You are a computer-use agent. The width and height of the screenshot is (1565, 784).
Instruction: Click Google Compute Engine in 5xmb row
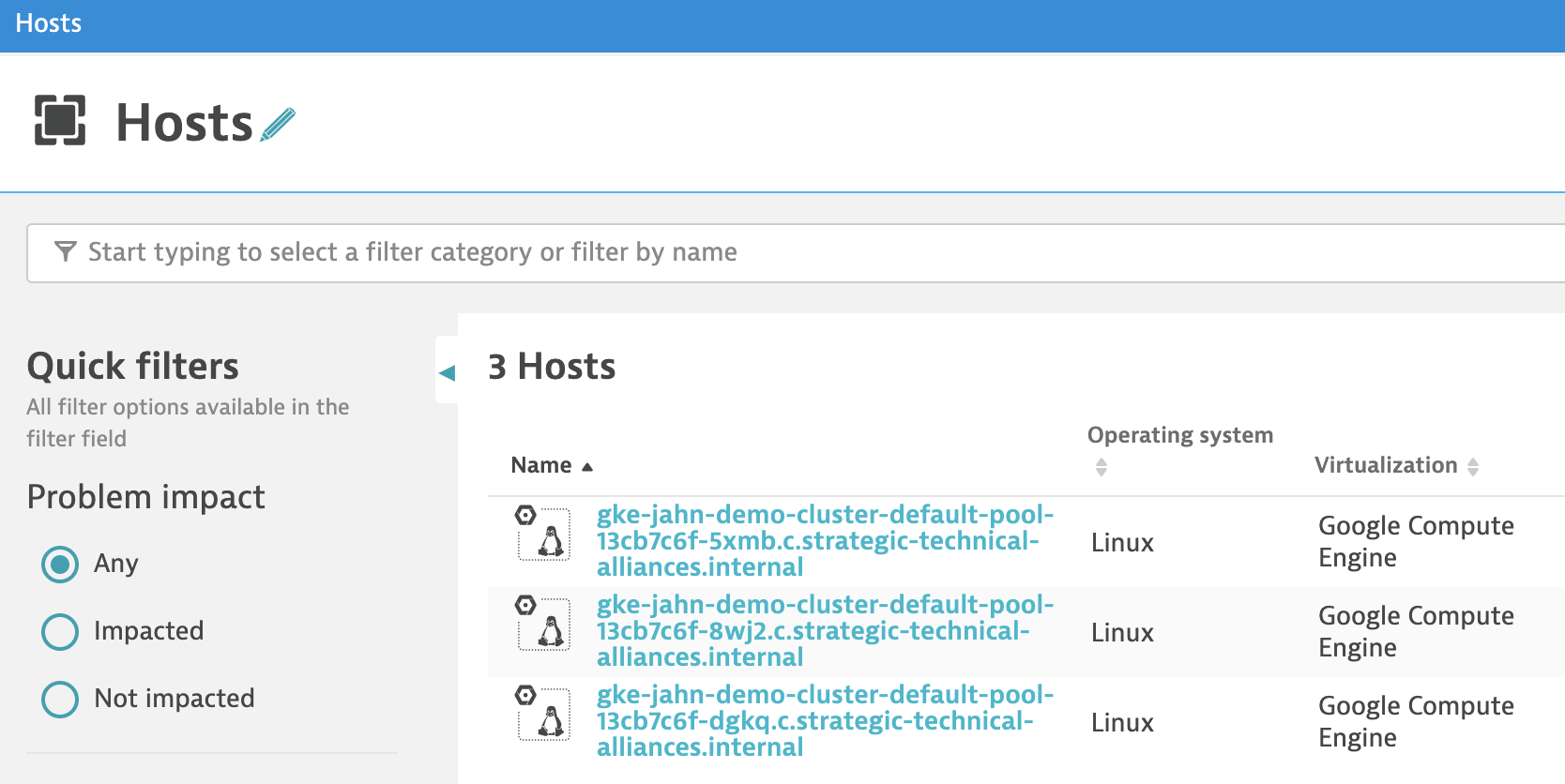(x=1416, y=541)
